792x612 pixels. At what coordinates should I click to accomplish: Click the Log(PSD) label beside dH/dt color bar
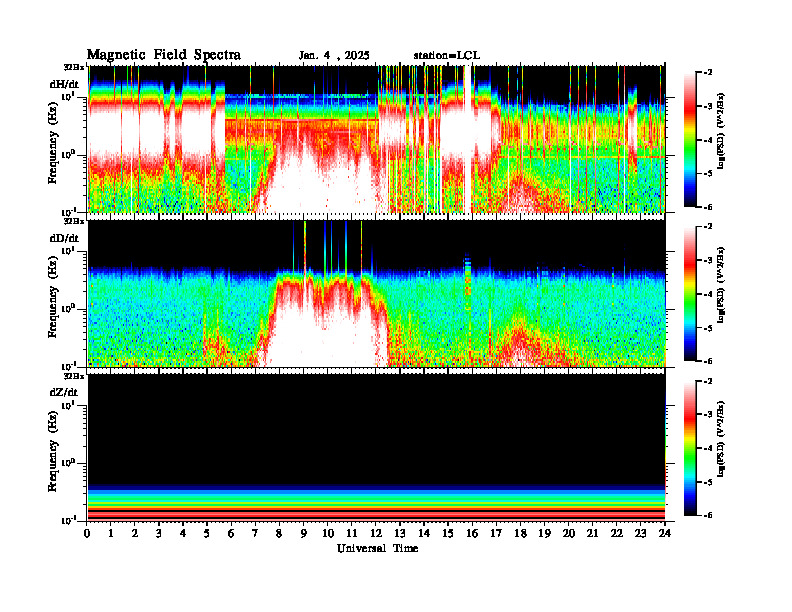point(721,130)
